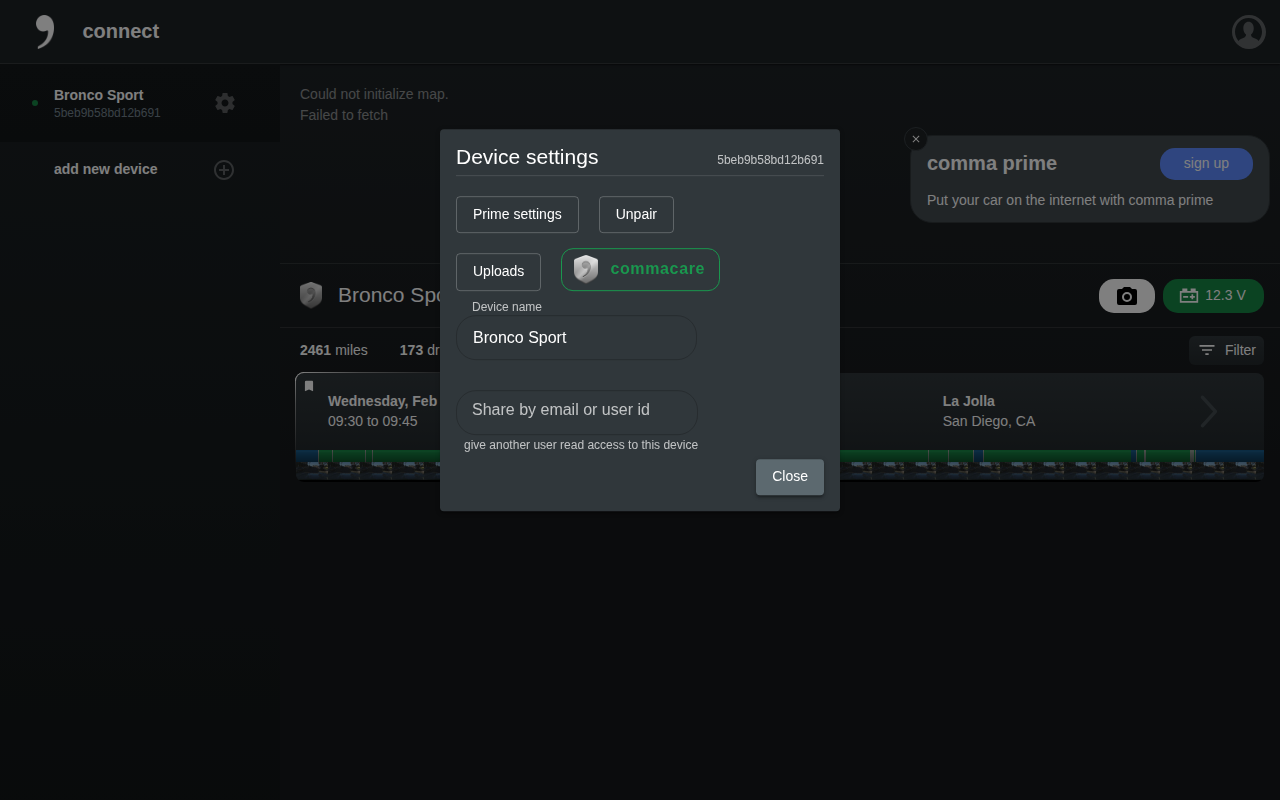Click the Unpair button
Viewport: 1280px width, 800px height.
pyautogui.click(x=636, y=215)
